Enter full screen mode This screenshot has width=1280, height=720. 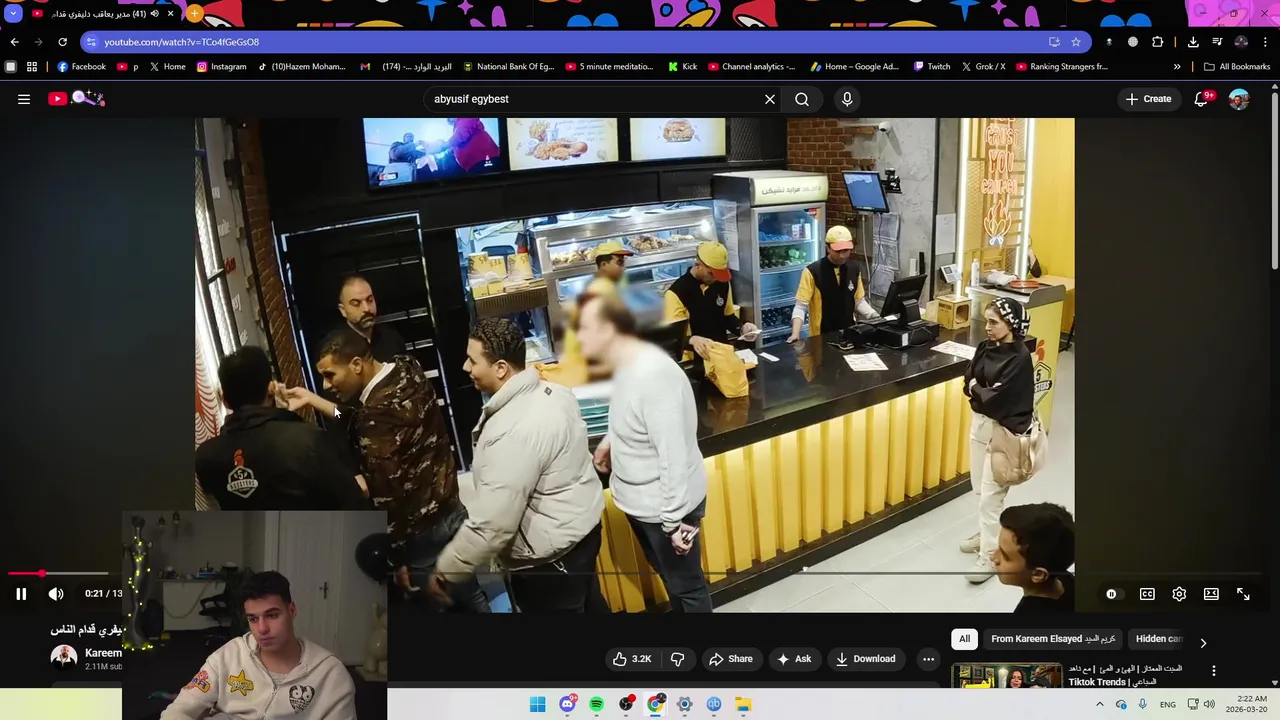(x=1243, y=594)
